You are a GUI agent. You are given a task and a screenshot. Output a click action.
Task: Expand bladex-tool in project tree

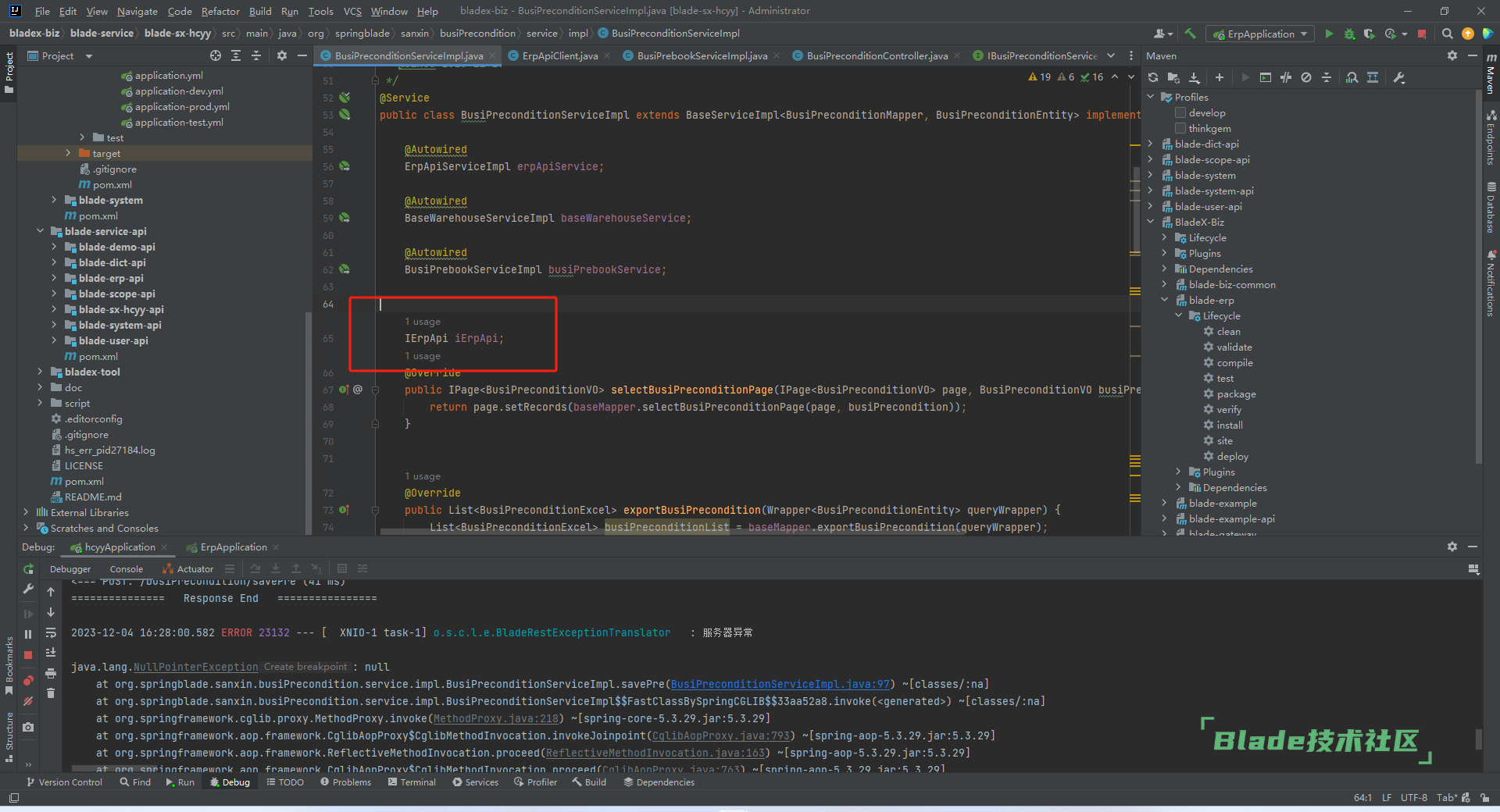tap(41, 372)
